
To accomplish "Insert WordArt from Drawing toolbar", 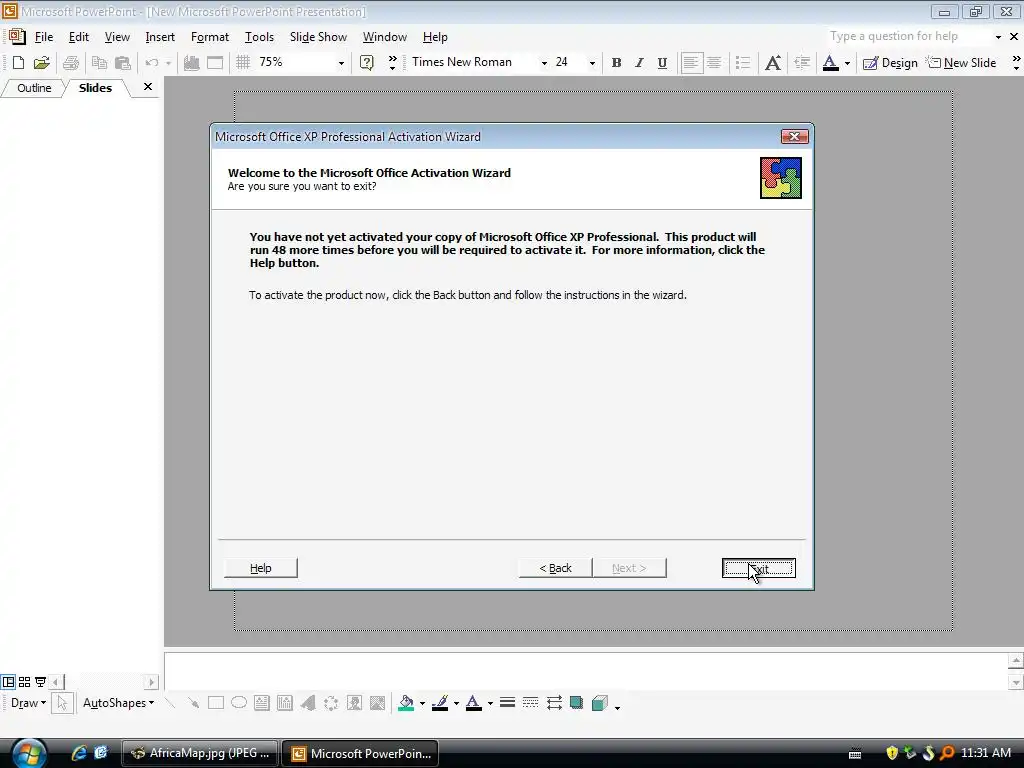I will click(308, 703).
